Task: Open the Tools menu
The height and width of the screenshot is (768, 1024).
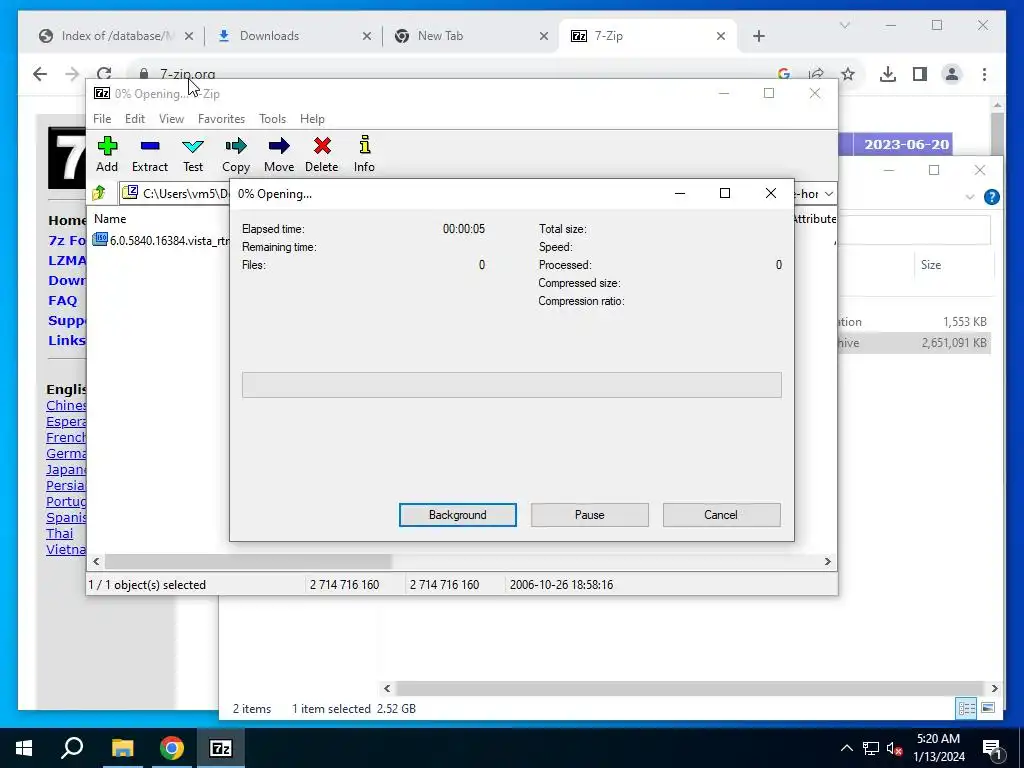Action: click(272, 119)
